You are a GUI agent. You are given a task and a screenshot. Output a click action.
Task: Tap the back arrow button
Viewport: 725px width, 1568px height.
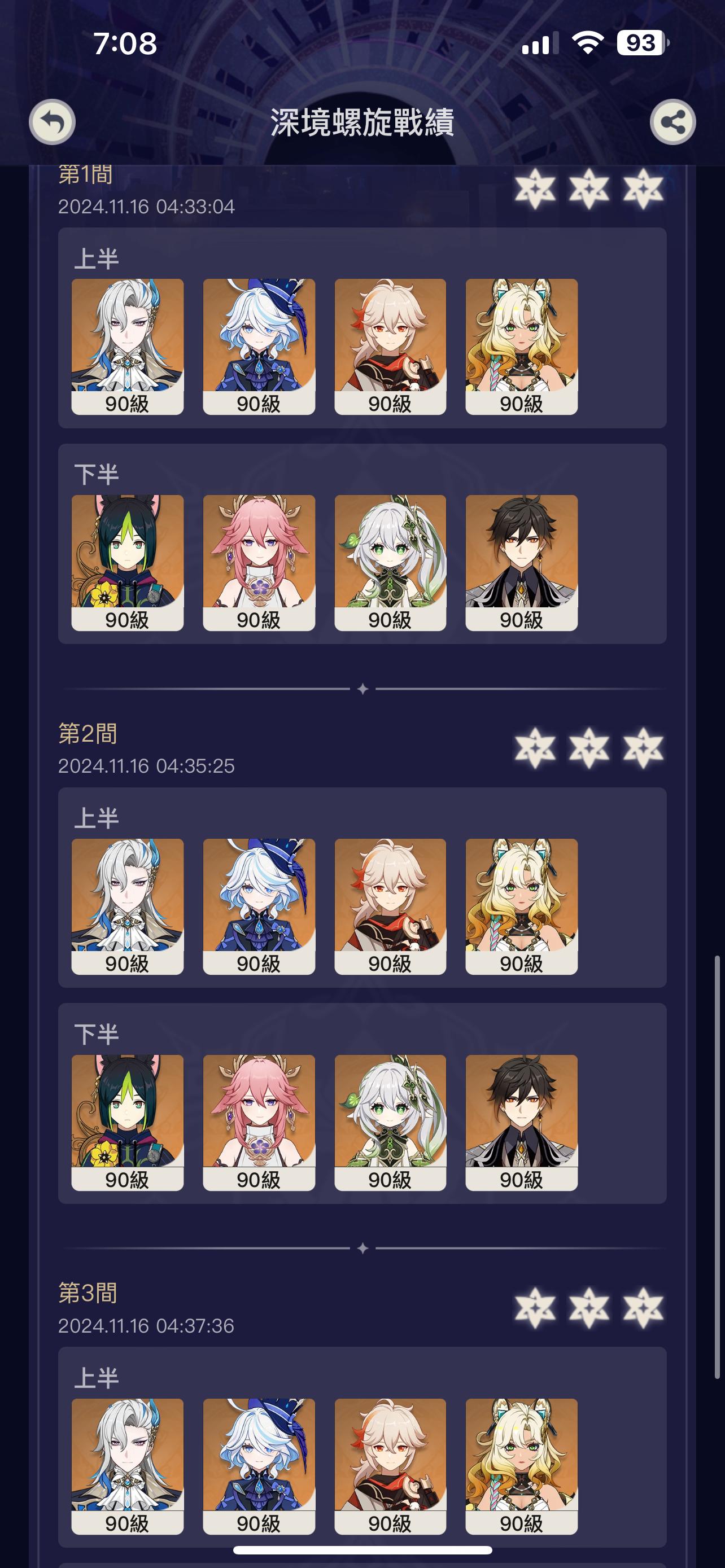(x=53, y=122)
